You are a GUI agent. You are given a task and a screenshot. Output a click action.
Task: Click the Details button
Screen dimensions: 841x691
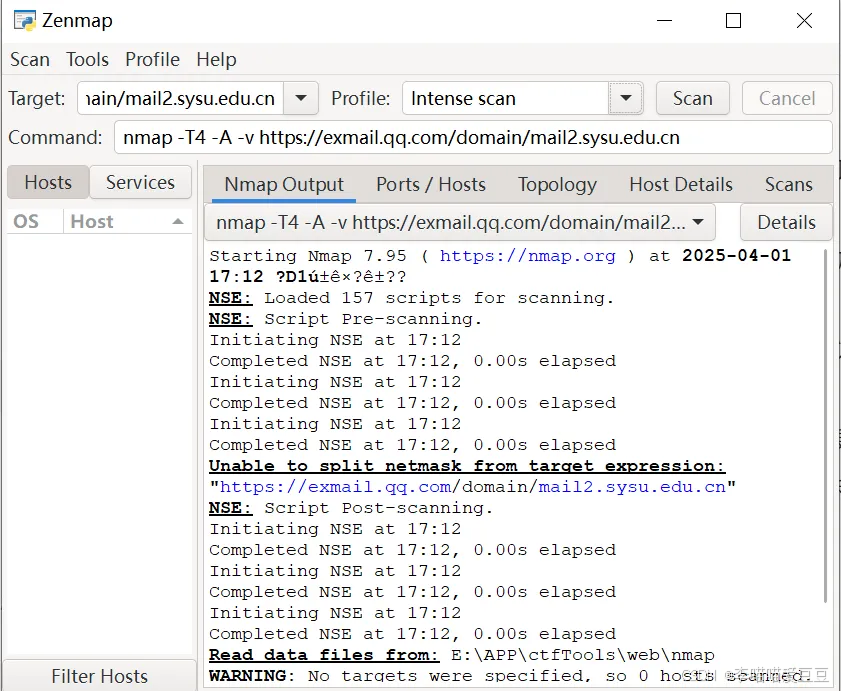786,222
